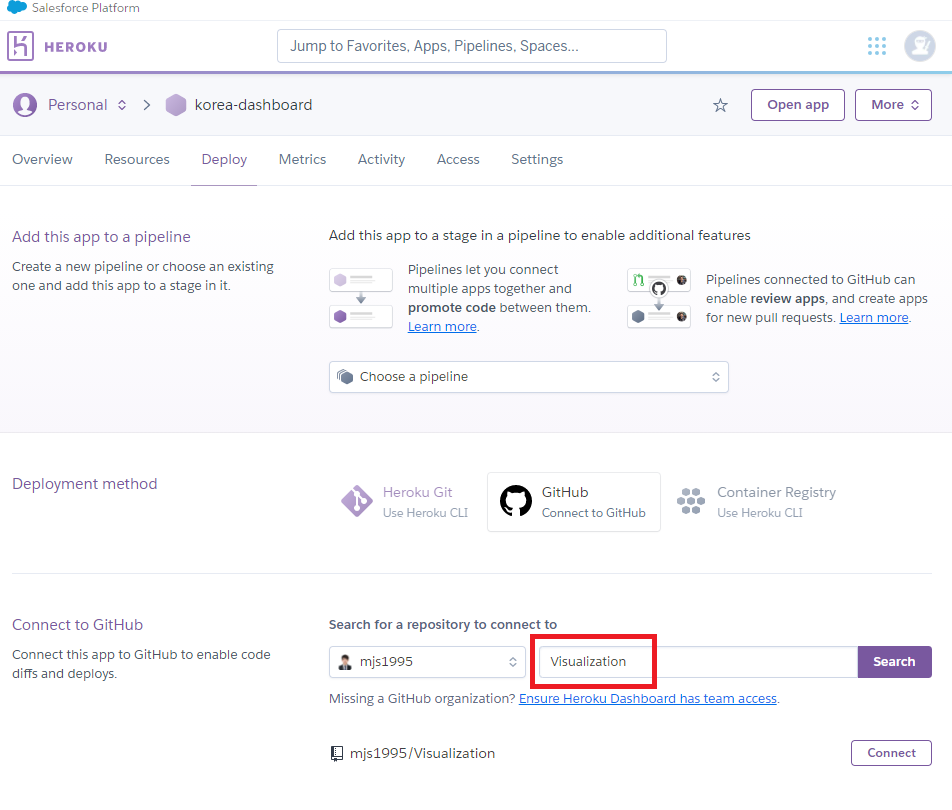Click the Deployment method heading
The image size is (952, 810).
(x=84, y=484)
